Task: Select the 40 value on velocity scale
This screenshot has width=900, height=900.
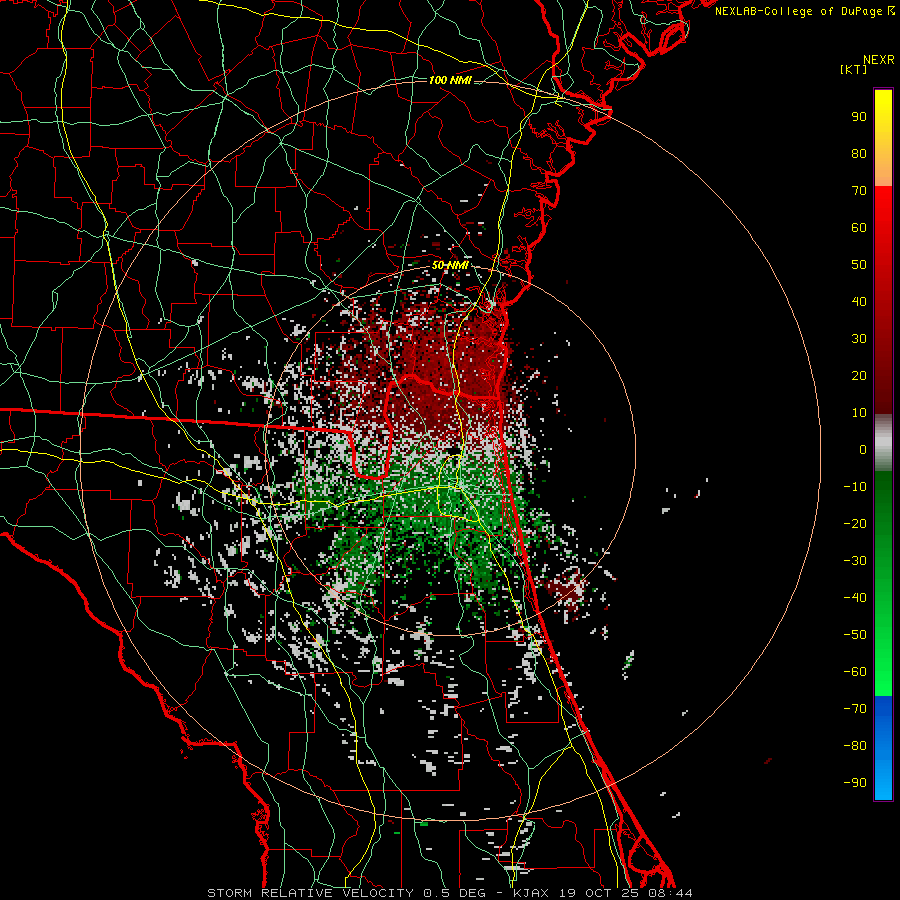Action: [859, 302]
